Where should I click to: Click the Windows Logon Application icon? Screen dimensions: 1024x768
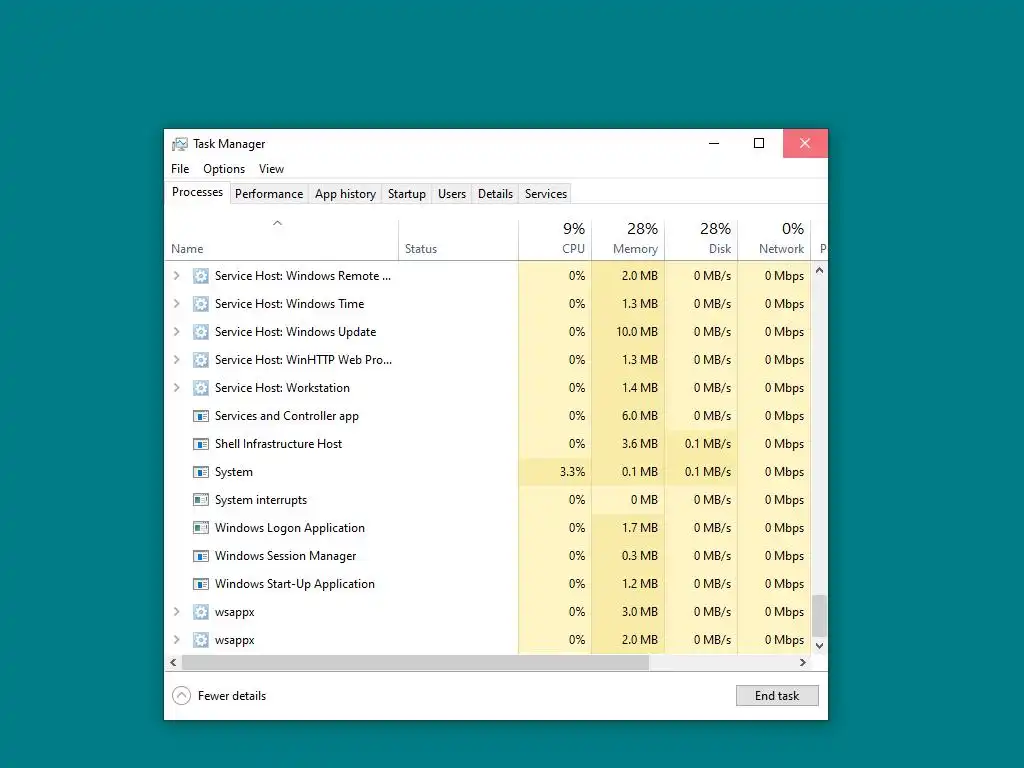point(200,528)
